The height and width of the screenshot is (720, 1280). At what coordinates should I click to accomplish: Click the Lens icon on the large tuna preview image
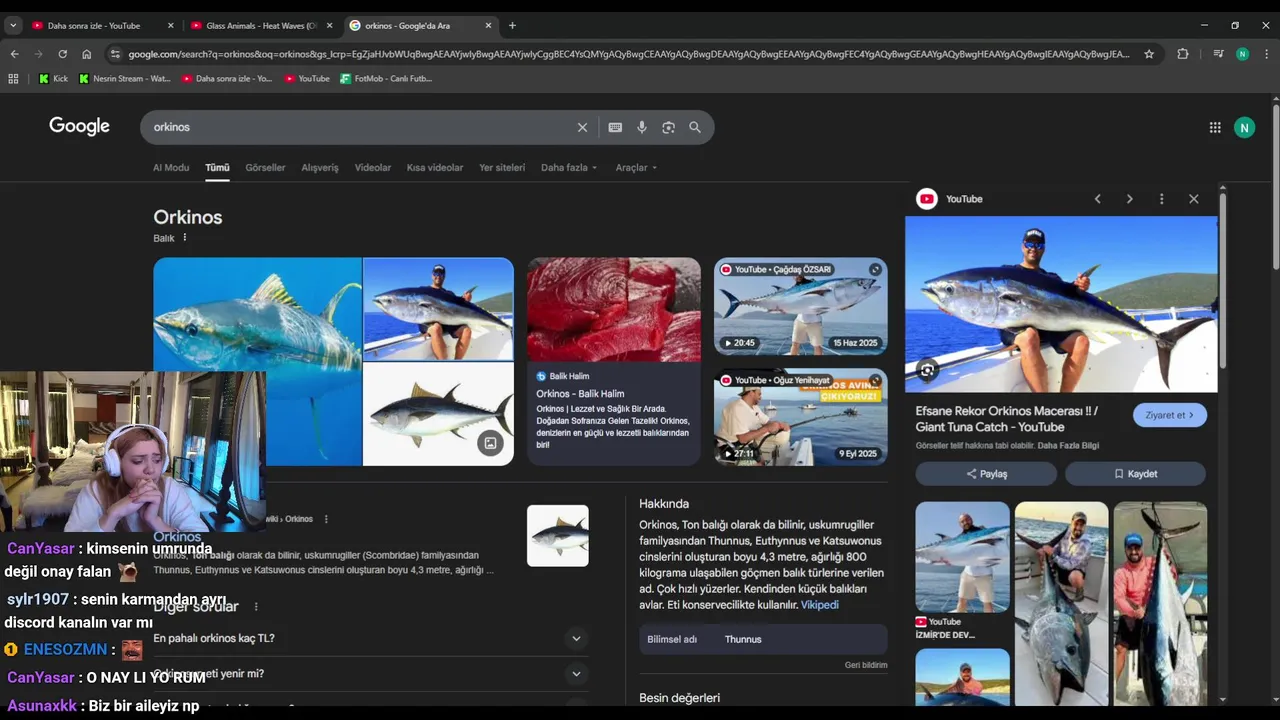(927, 371)
